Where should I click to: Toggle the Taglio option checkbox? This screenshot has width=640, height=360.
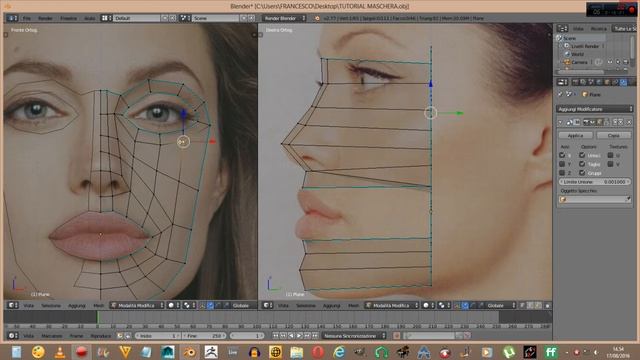coord(582,164)
